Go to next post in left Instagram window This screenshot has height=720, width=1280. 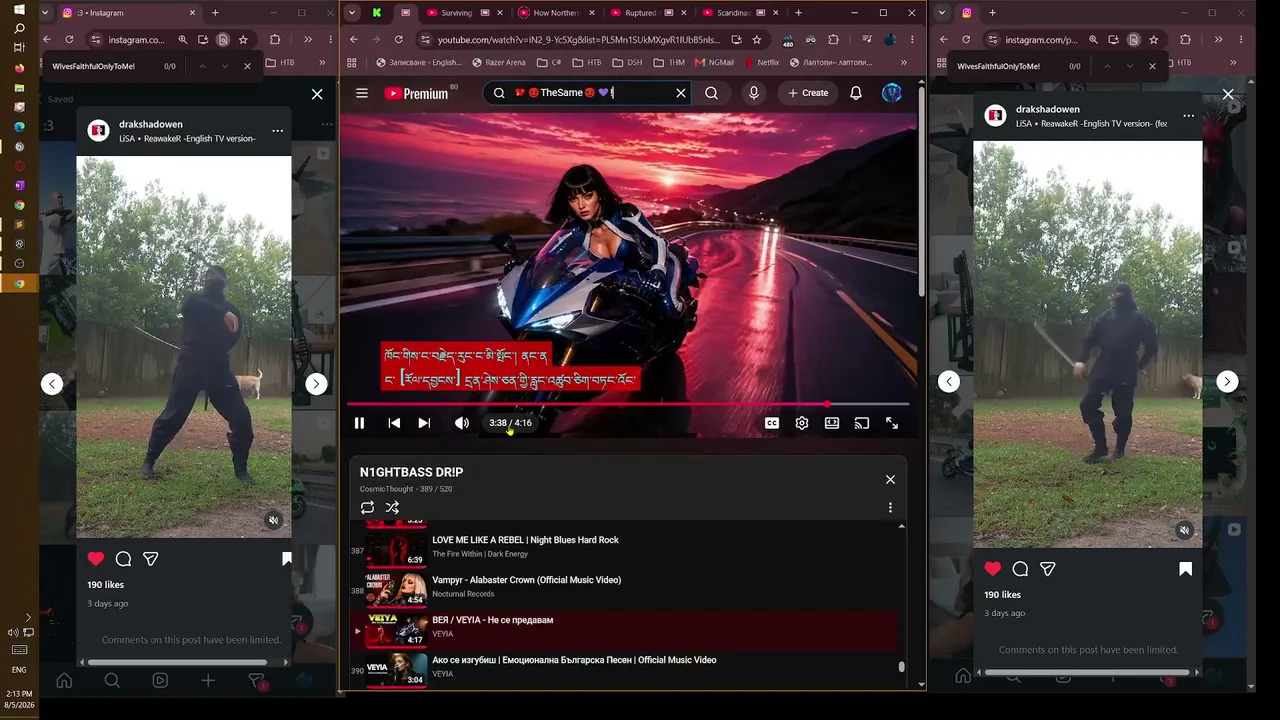pyautogui.click(x=316, y=384)
